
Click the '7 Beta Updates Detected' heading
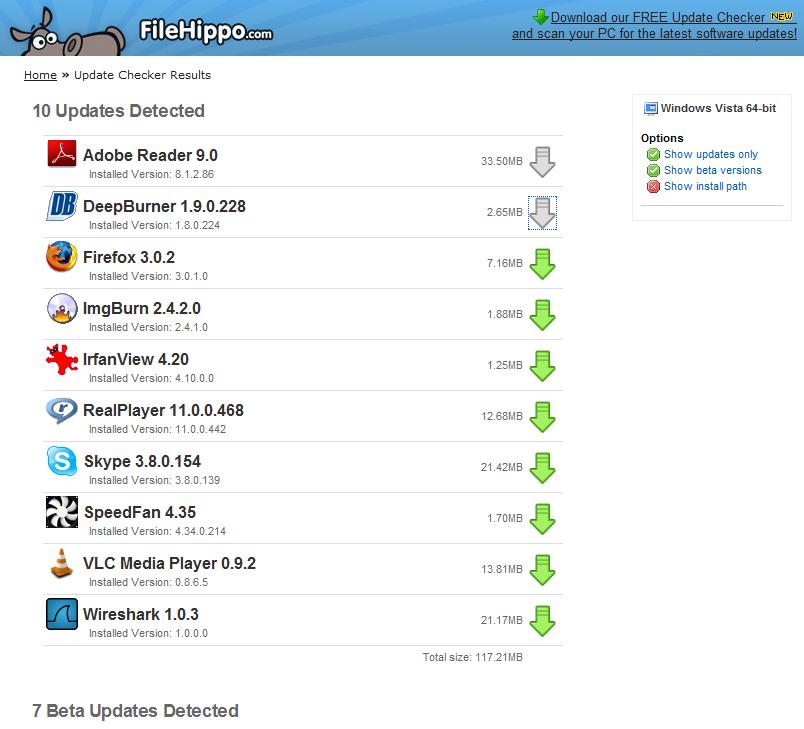tap(135, 711)
